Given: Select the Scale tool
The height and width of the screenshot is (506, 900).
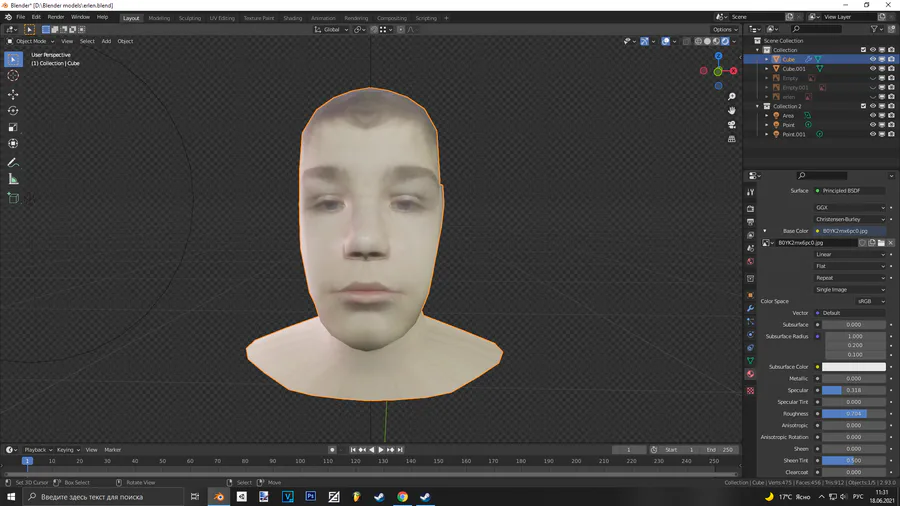Looking at the screenshot, I should (x=13, y=128).
